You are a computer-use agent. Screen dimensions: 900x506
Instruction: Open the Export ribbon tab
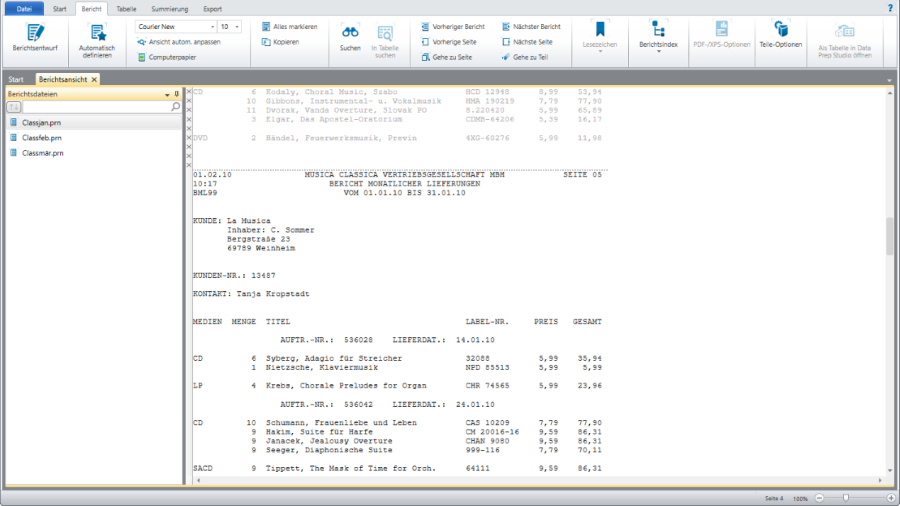click(x=212, y=8)
